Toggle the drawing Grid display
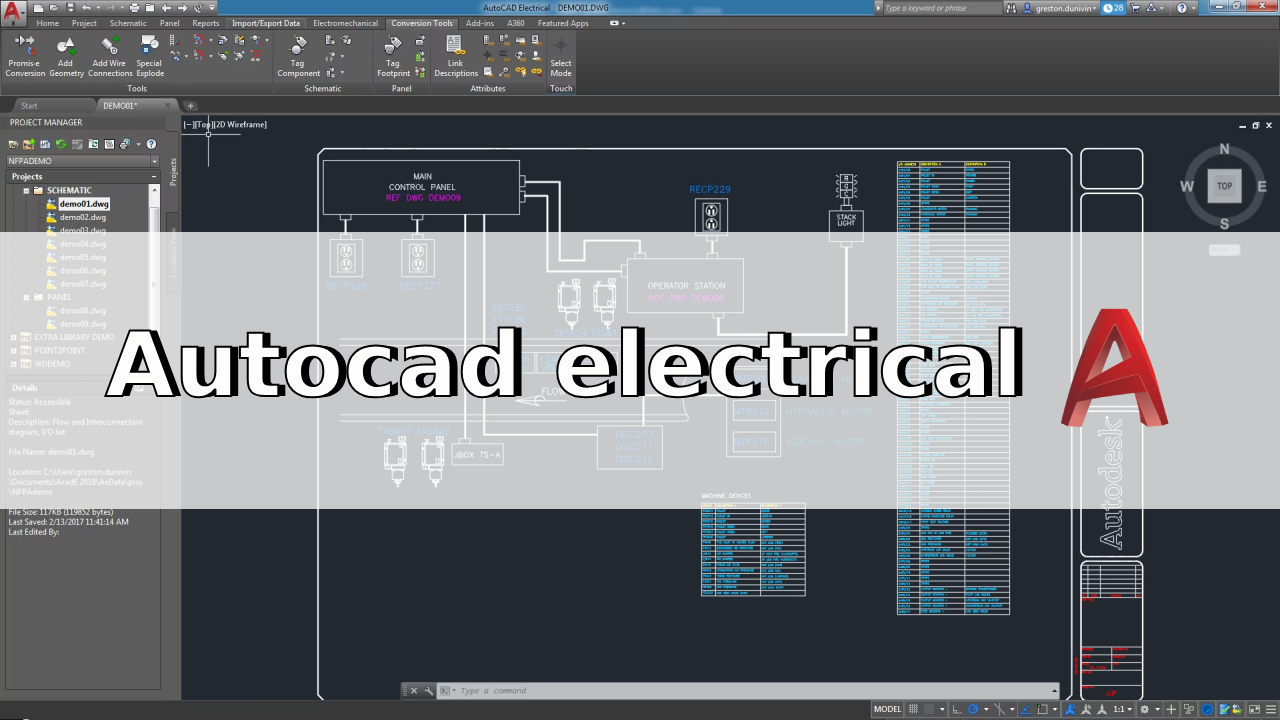This screenshot has width=1280, height=720. 913,709
